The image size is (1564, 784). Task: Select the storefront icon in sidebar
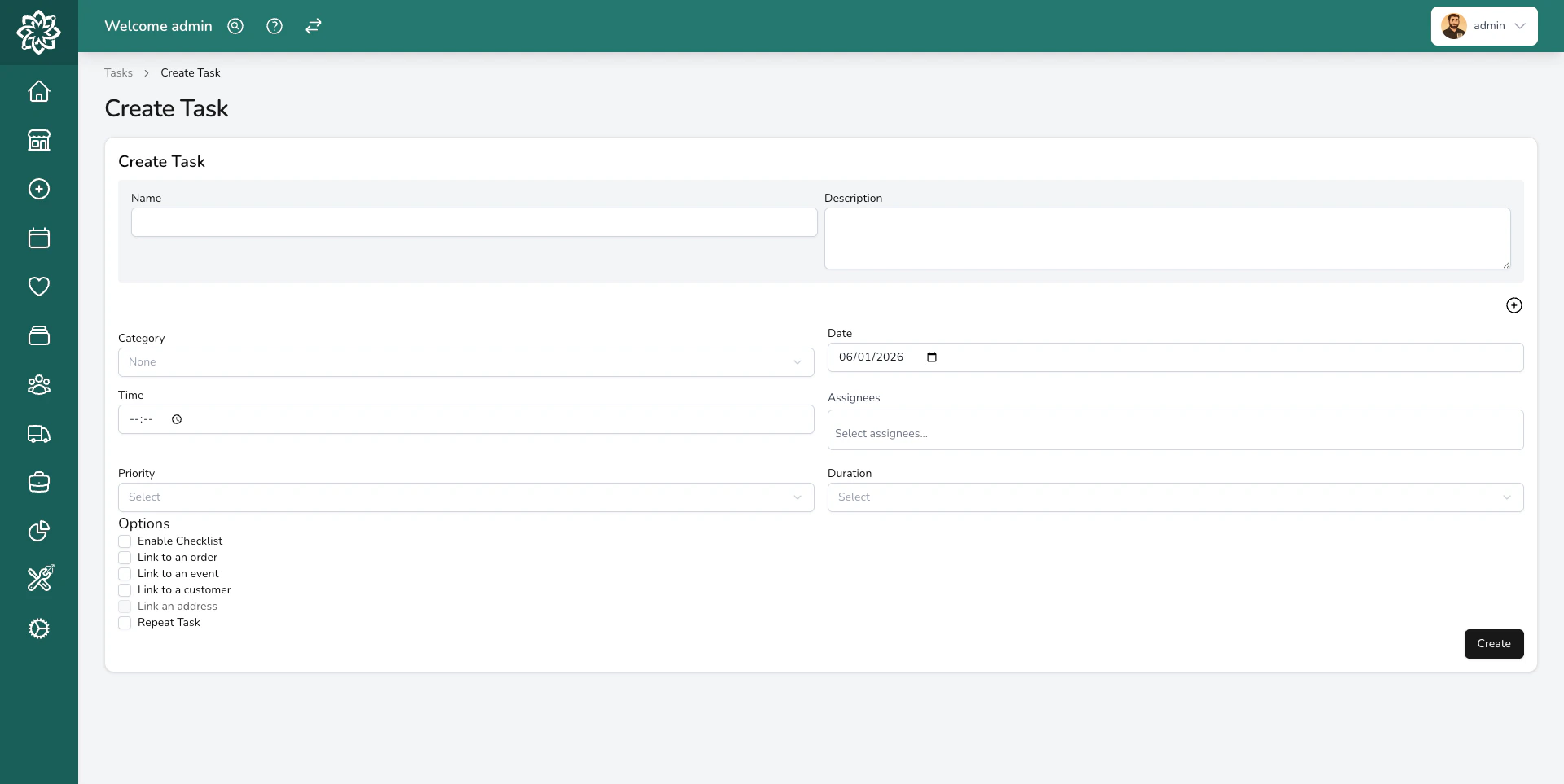click(38, 140)
